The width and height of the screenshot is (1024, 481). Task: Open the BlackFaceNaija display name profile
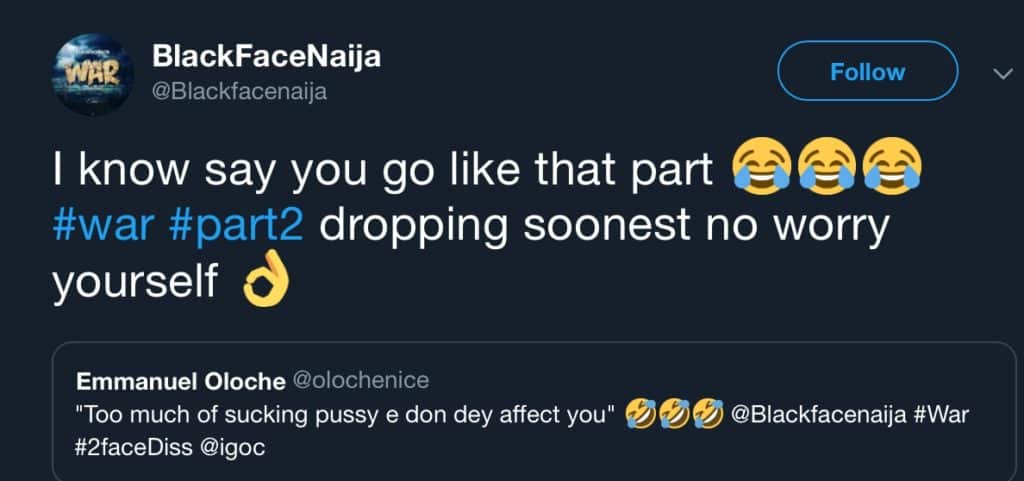(x=267, y=58)
